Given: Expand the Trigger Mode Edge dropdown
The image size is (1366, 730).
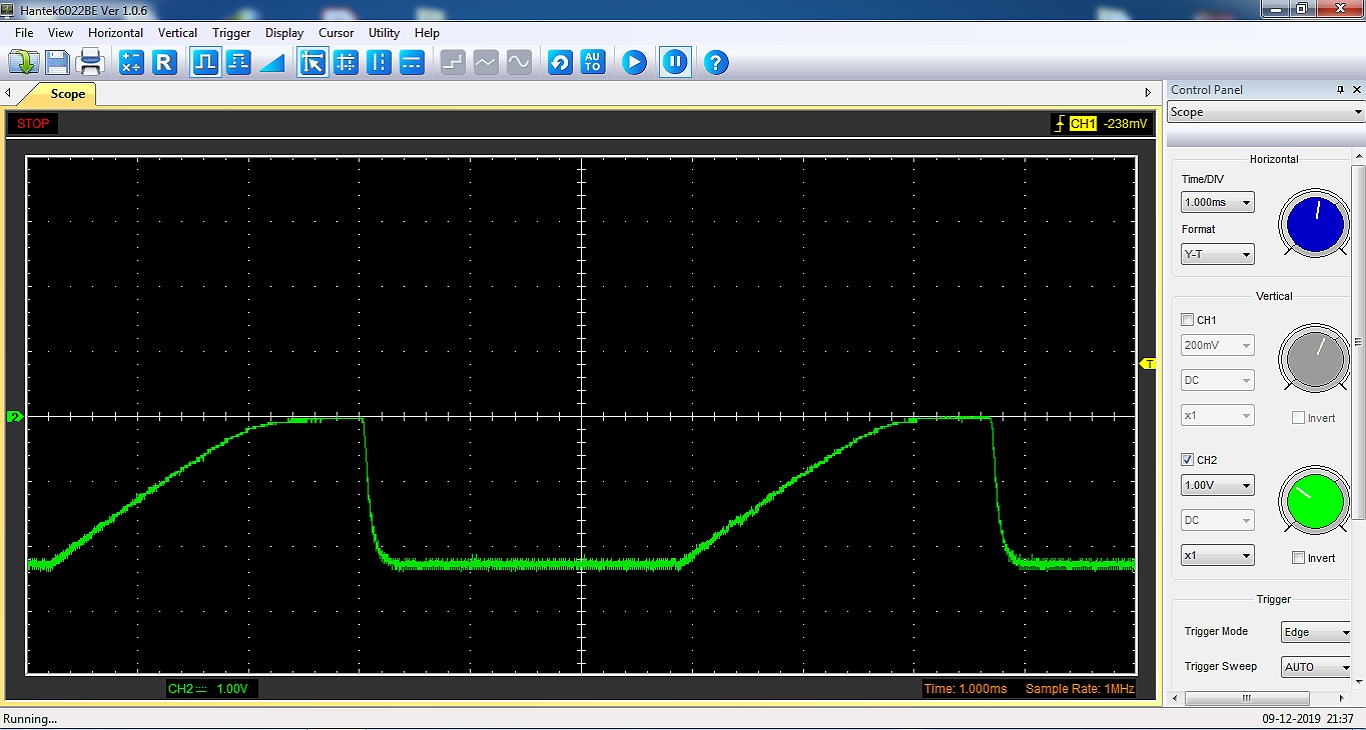Looking at the screenshot, I should [x=1316, y=633].
